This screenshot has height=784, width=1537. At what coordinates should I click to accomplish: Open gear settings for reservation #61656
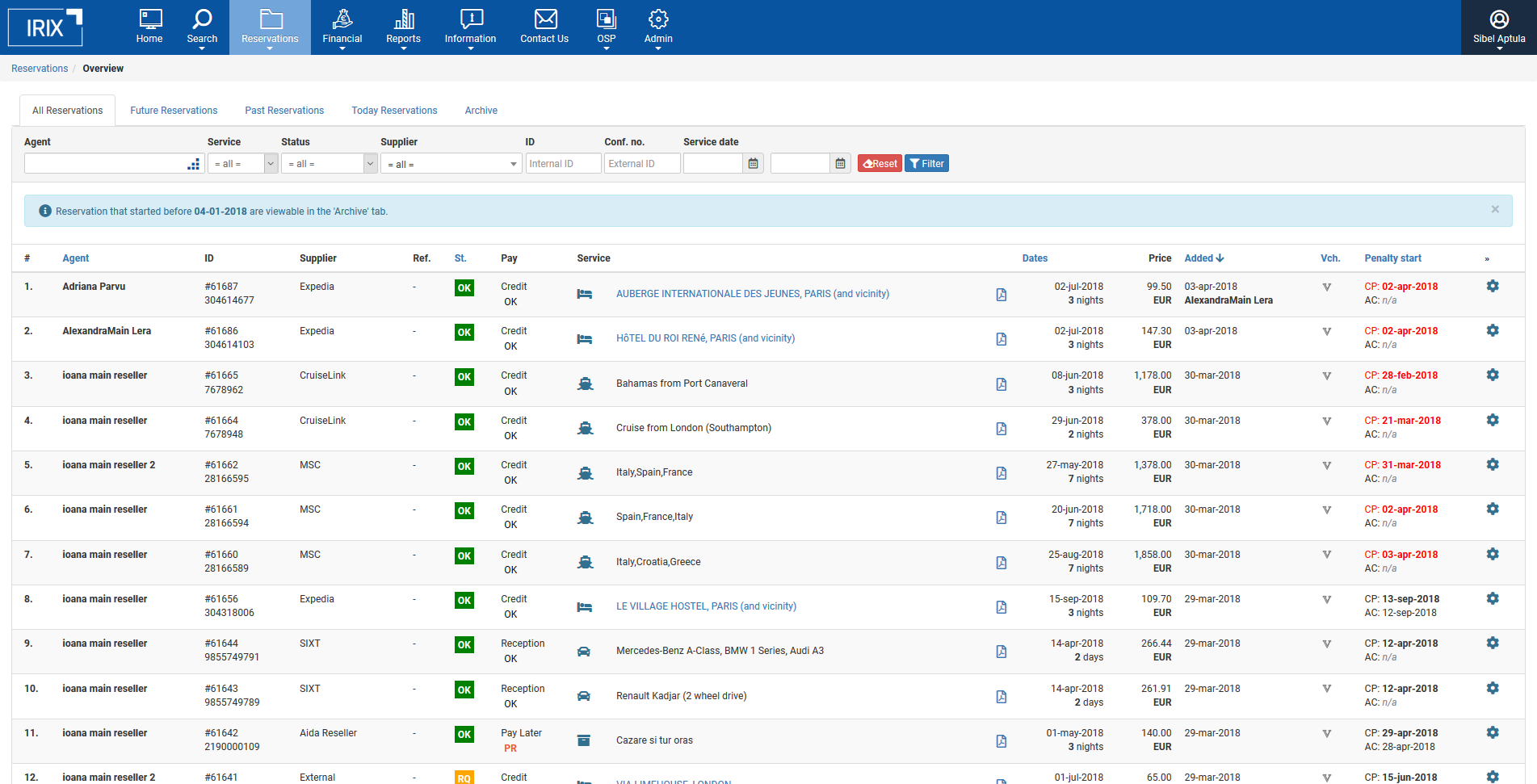click(x=1492, y=599)
